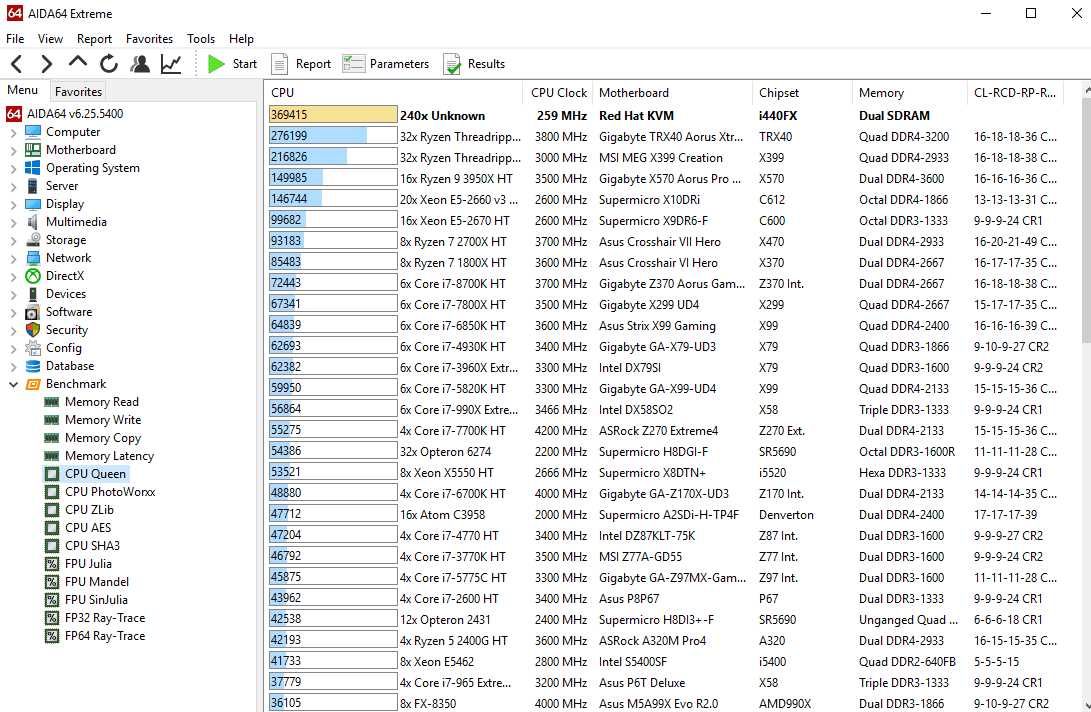Select the Benchmark folder icon
This screenshot has width=1091, height=712.
tap(33, 384)
